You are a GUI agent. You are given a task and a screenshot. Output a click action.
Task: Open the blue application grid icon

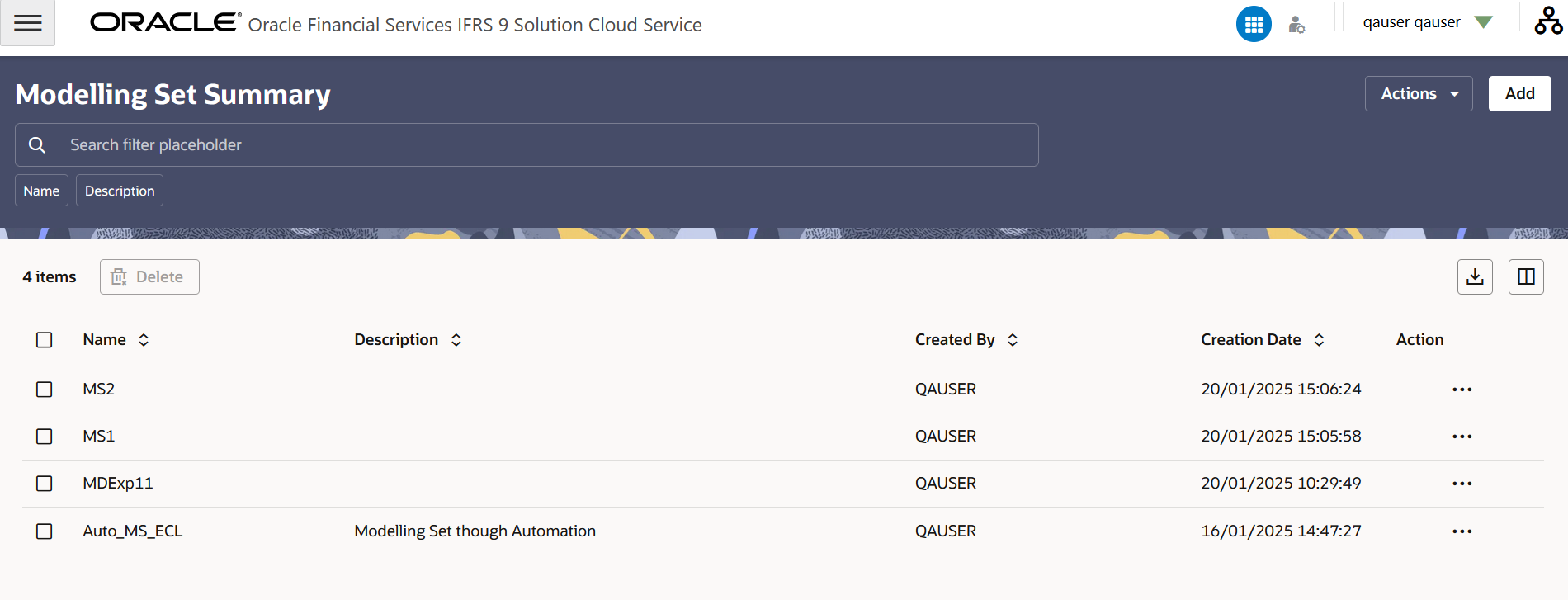tap(1254, 24)
